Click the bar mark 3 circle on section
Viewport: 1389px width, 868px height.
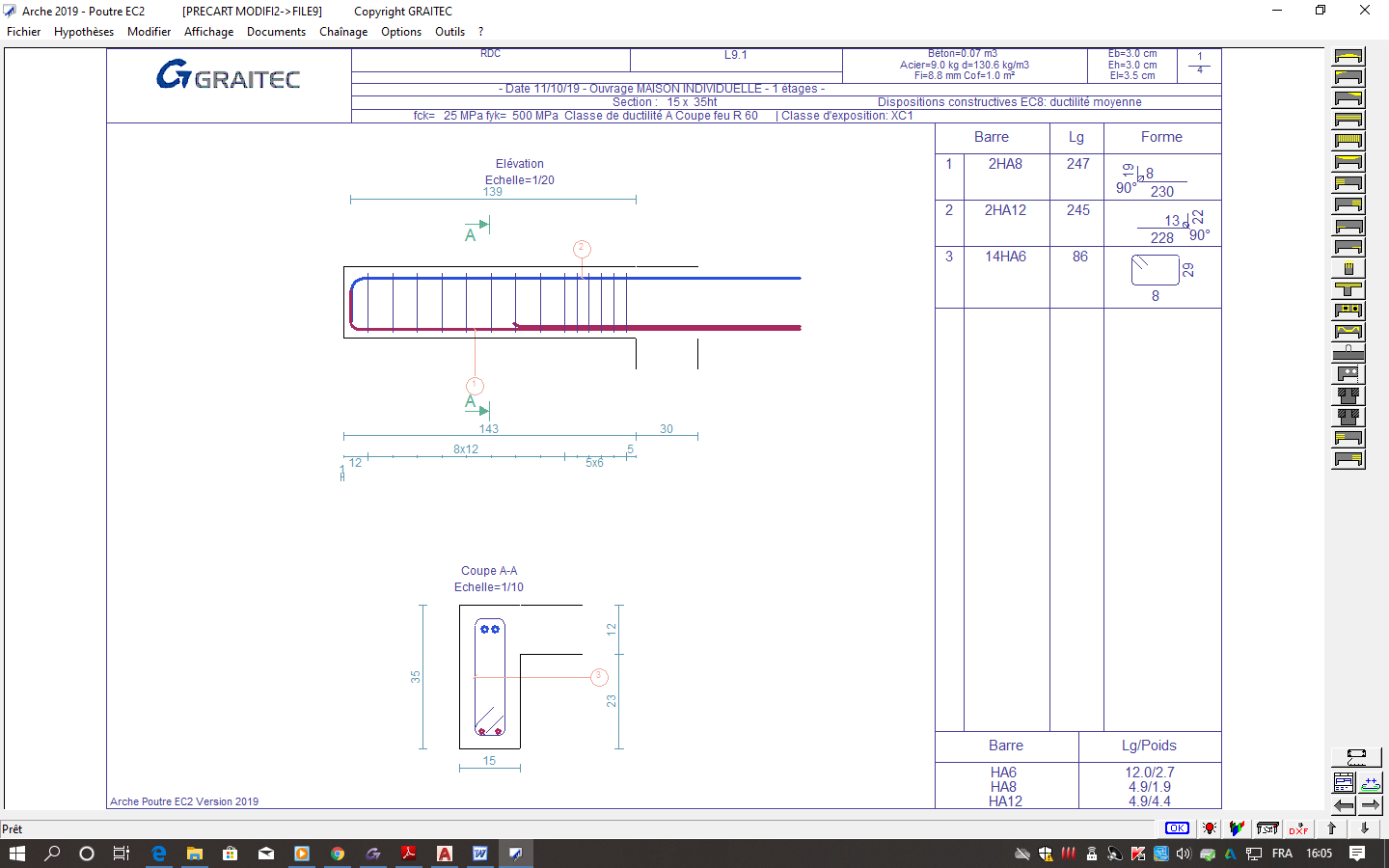[x=598, y=677]
